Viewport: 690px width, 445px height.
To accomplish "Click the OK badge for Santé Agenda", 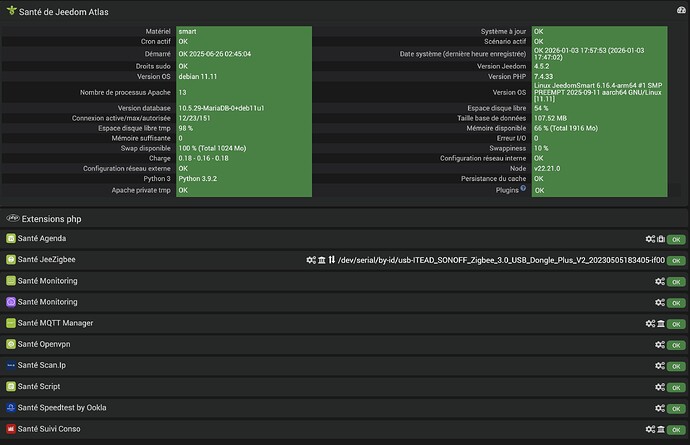I will (x=676, y=239).
